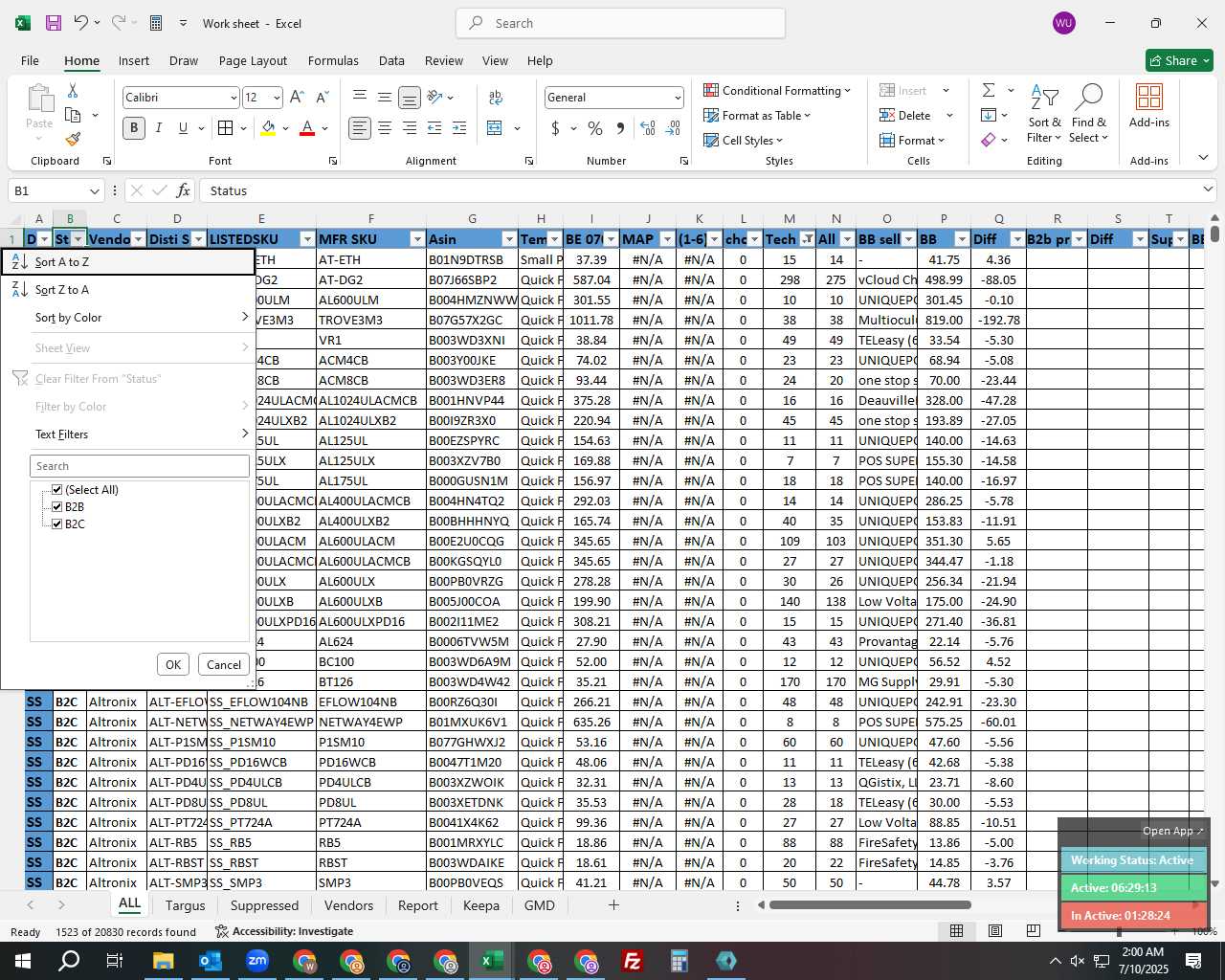Click the Insert Function fx icon

tap(183, 190)
